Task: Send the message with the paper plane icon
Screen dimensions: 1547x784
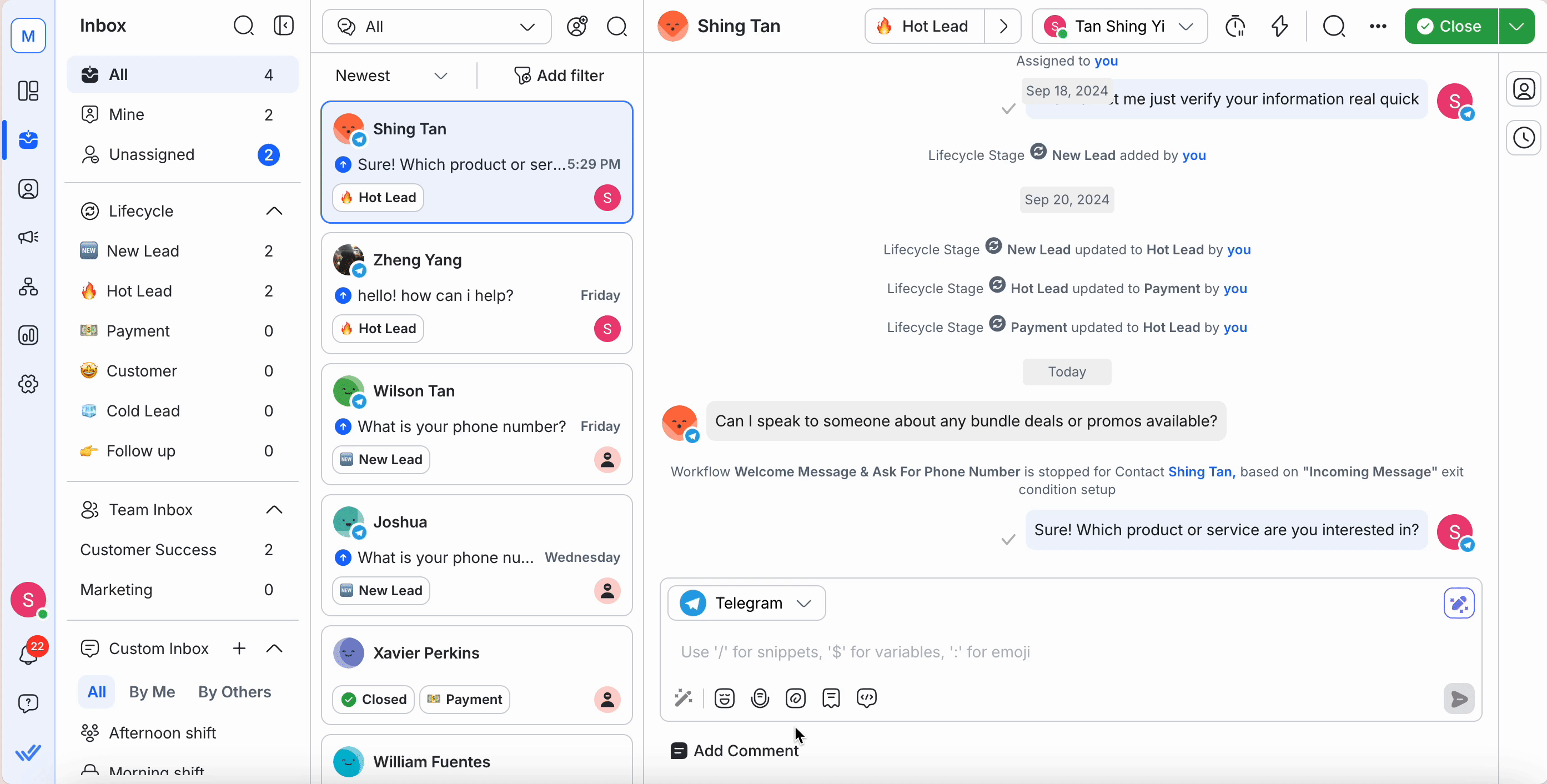Action: (1459, 698)
